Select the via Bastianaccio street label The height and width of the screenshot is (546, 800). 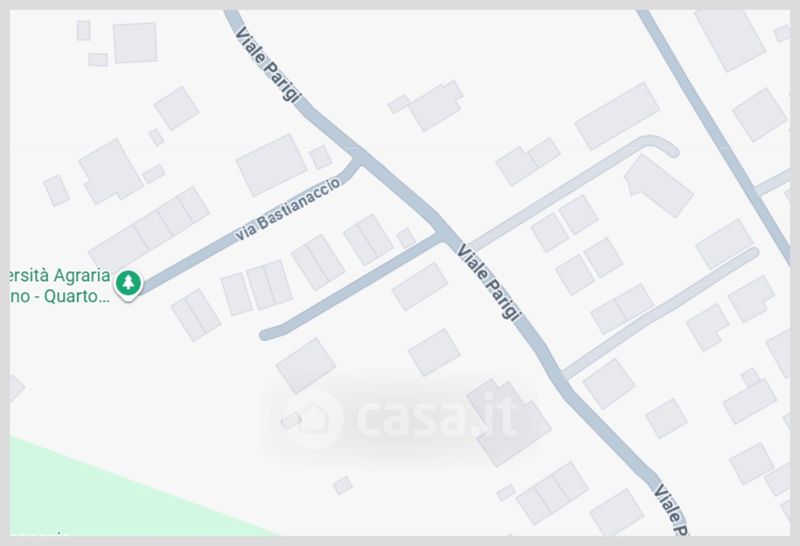pyautogui.click(x=288, y=209)
